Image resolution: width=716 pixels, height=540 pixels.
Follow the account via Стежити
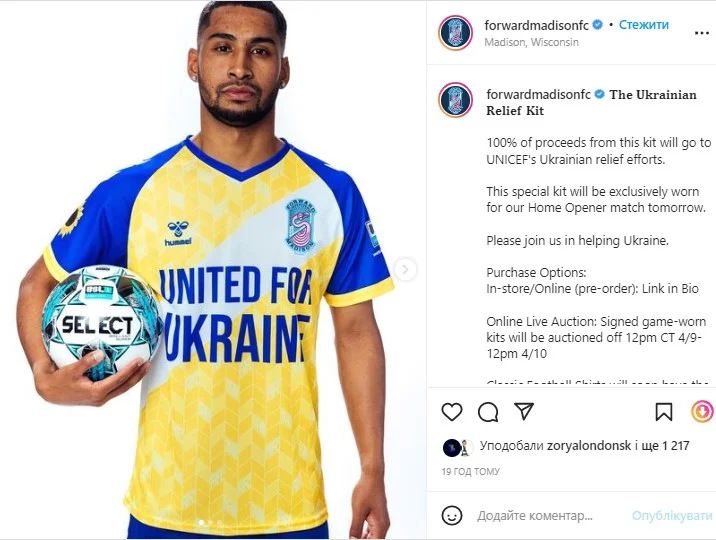(643, 25)
